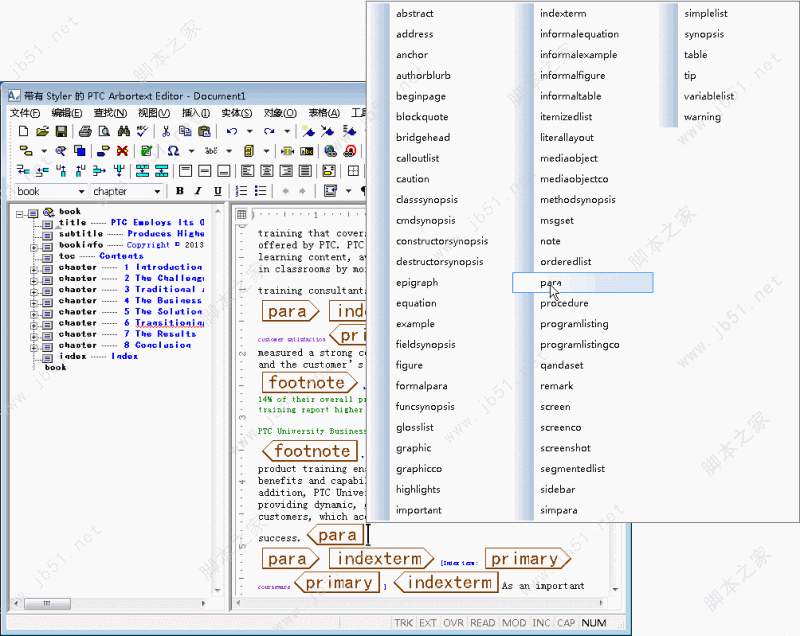Click the globe with links icon

click(x=330, y=151)
